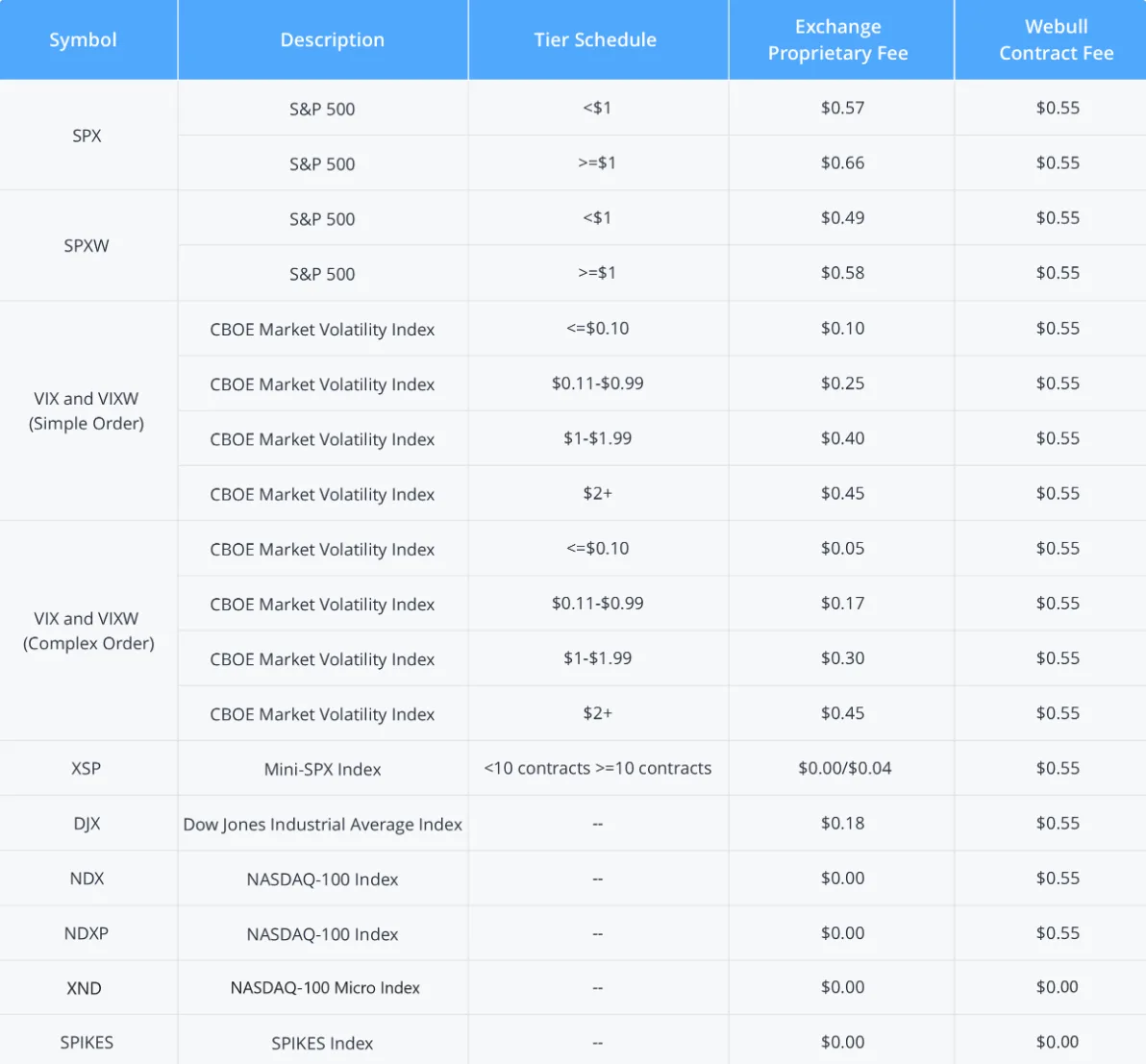
Task: Click the $0.49 exchange fee value
Action: [843, 218]
